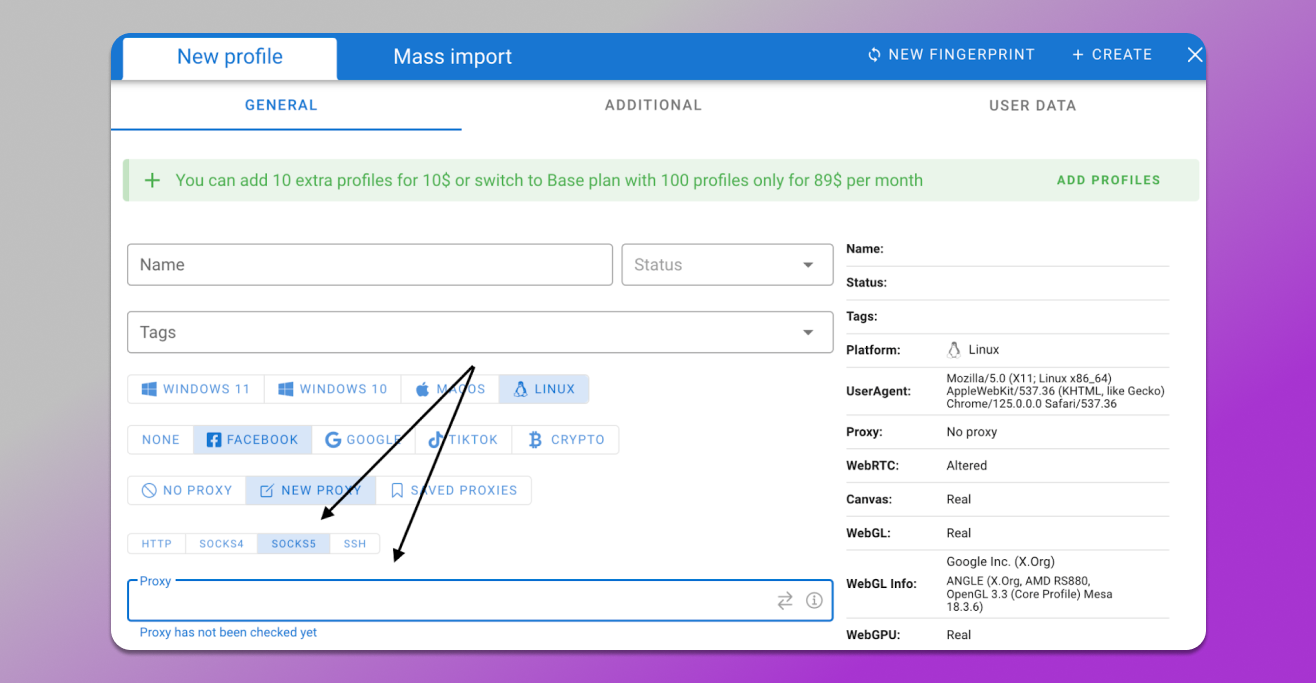Click the TikTok logo icon
This screenshot has width=1316, height=683.
point(436,440)
